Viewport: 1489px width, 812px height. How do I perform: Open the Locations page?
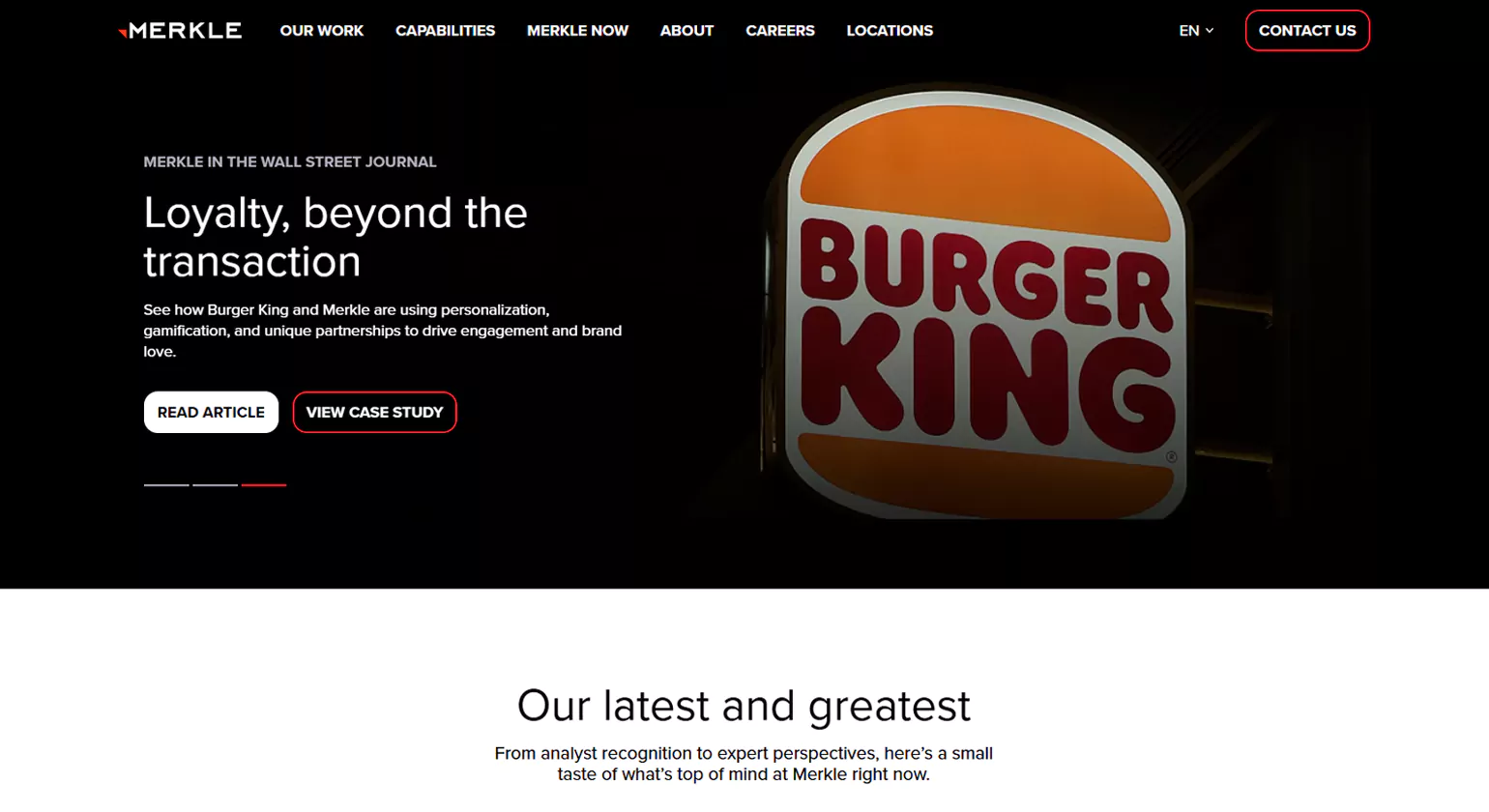coord(890,31)
